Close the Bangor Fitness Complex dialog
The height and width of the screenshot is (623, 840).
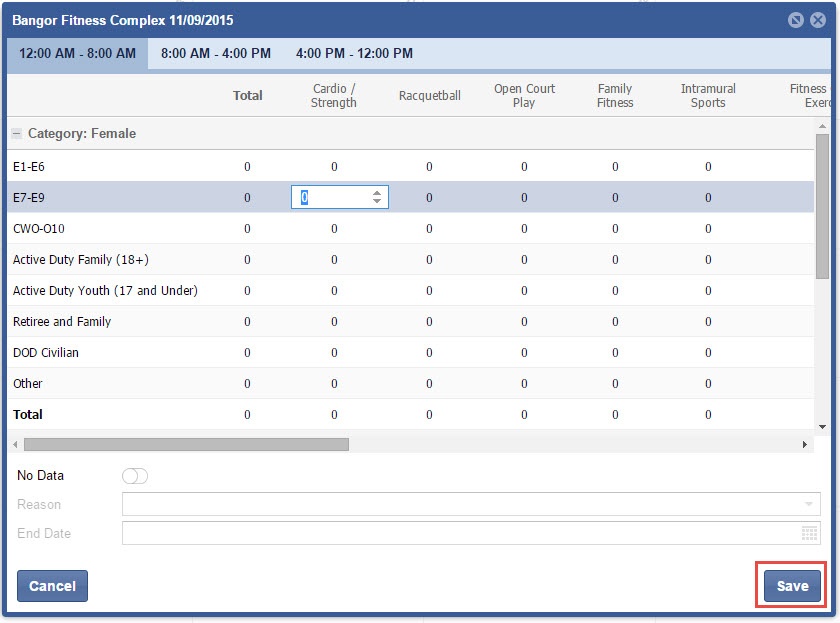tap(817, 20)
